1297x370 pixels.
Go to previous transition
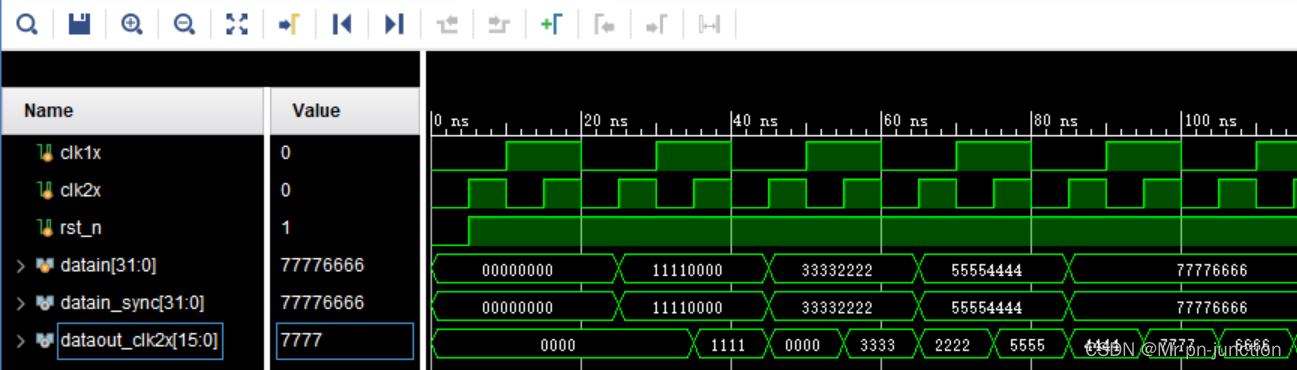pyautogui.click(x=447, y=24)
